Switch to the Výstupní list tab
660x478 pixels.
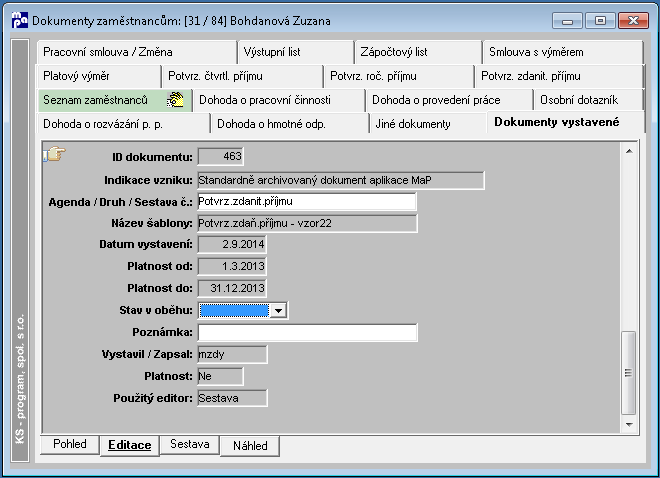point(295,52)
